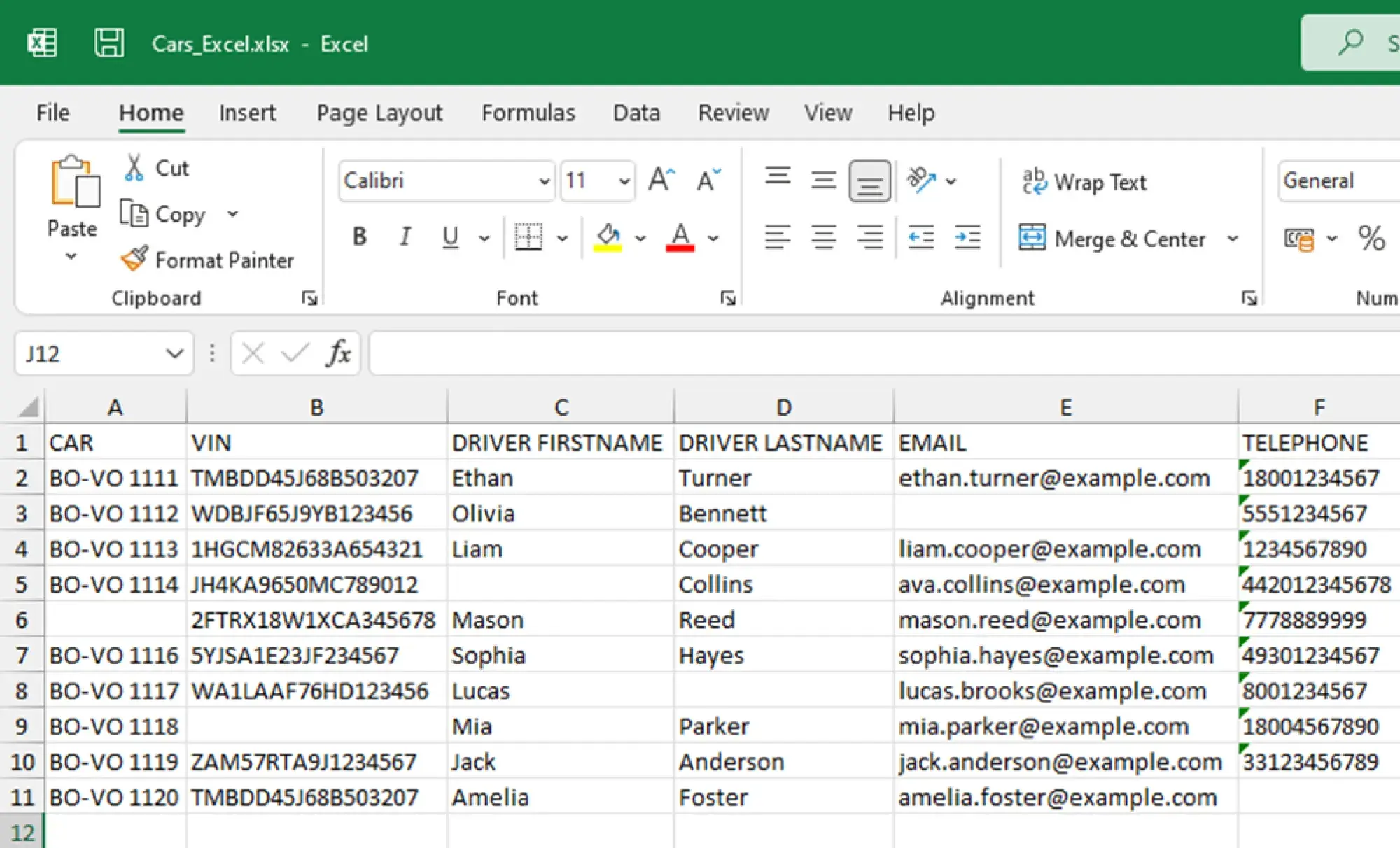Image resolution: width=1400 pixels, height=848 pixels.
Task: Center text horizontally
Action: [824, 237]
